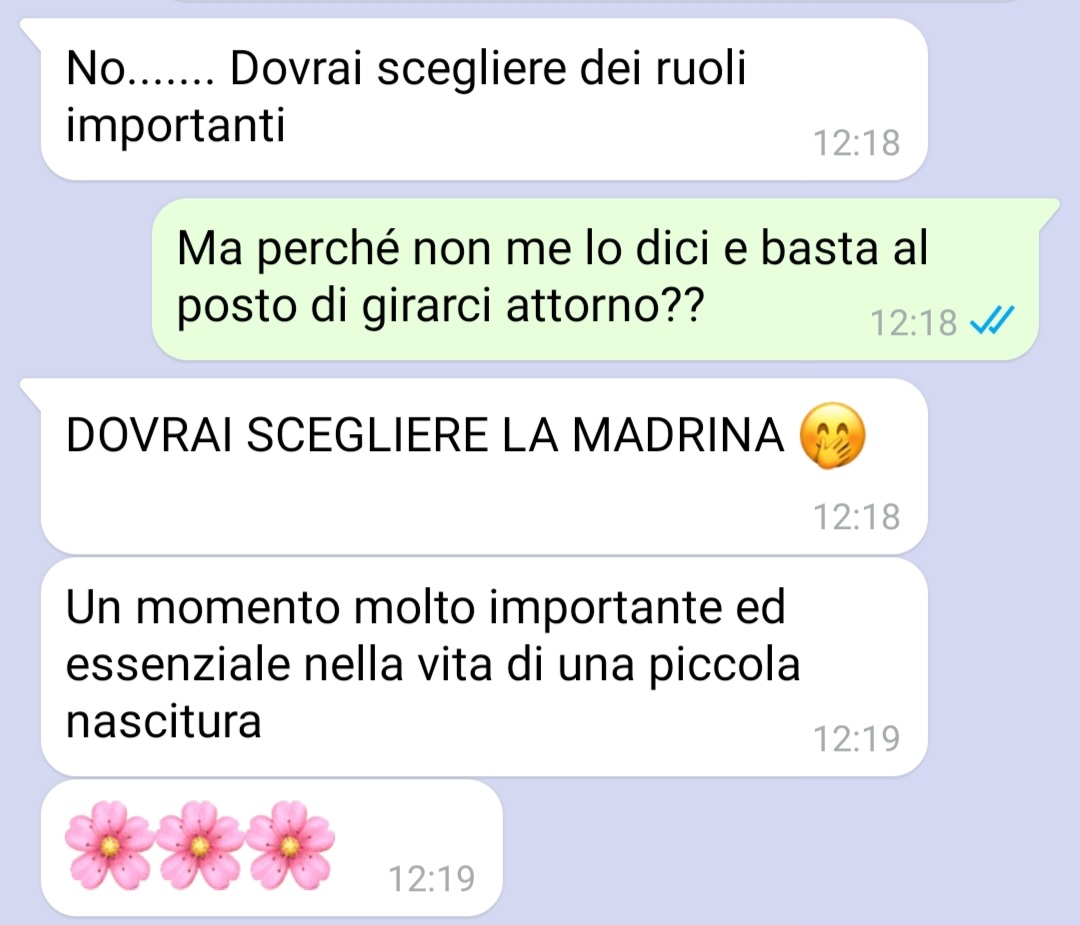The width and height of the screenshot is (1080, 925).
Task: Select the flower emoji message bubble
Action: [272, 848]
